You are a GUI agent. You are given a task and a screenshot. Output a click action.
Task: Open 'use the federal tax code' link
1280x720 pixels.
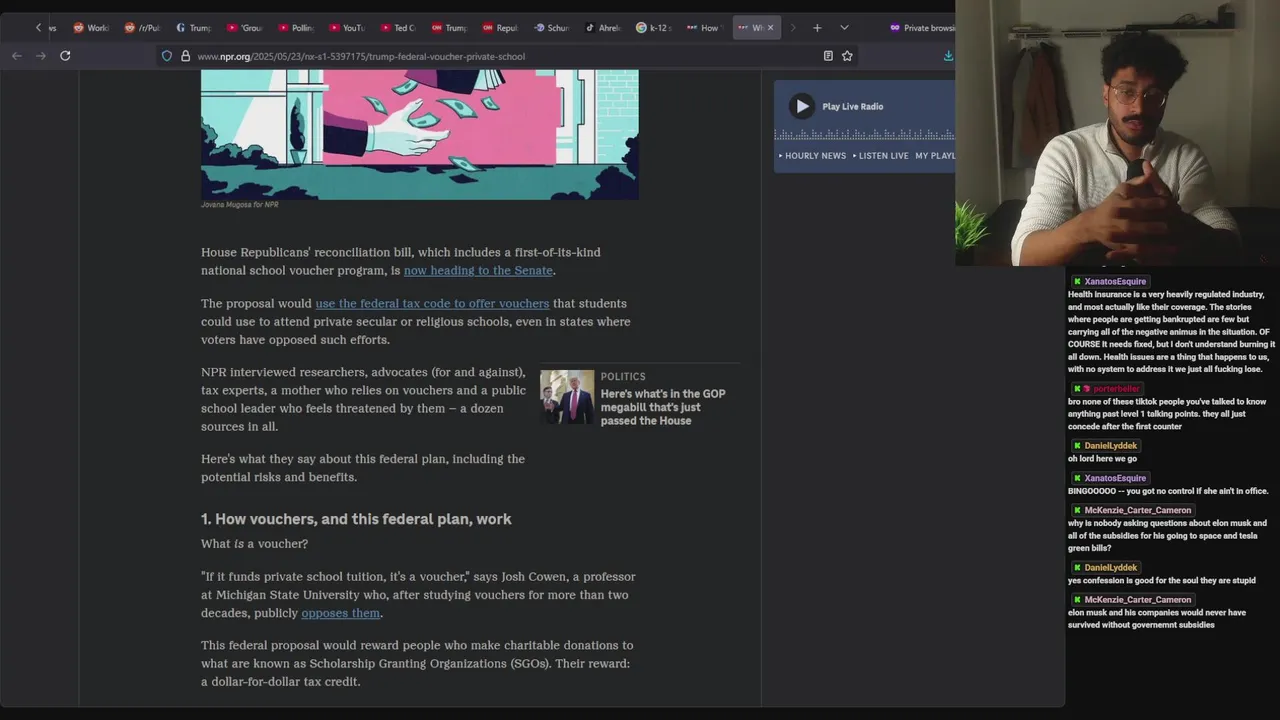point(432,303)
